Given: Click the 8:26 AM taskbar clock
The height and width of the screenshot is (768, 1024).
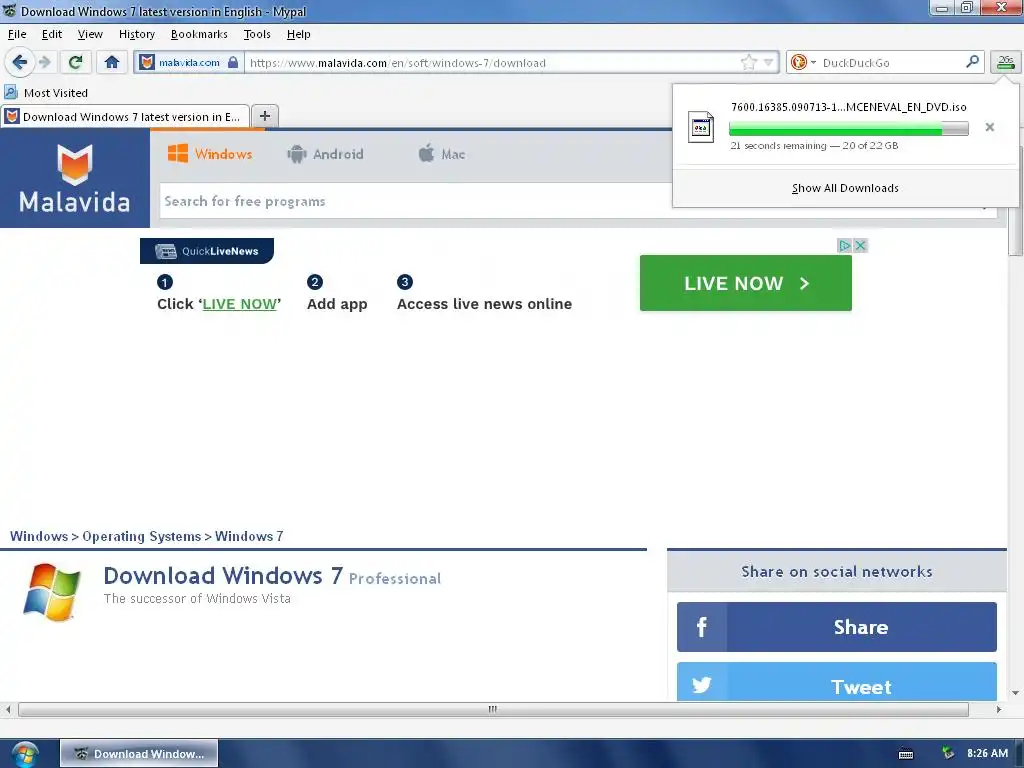Looking at the screenshot, I should click(987, 754).
